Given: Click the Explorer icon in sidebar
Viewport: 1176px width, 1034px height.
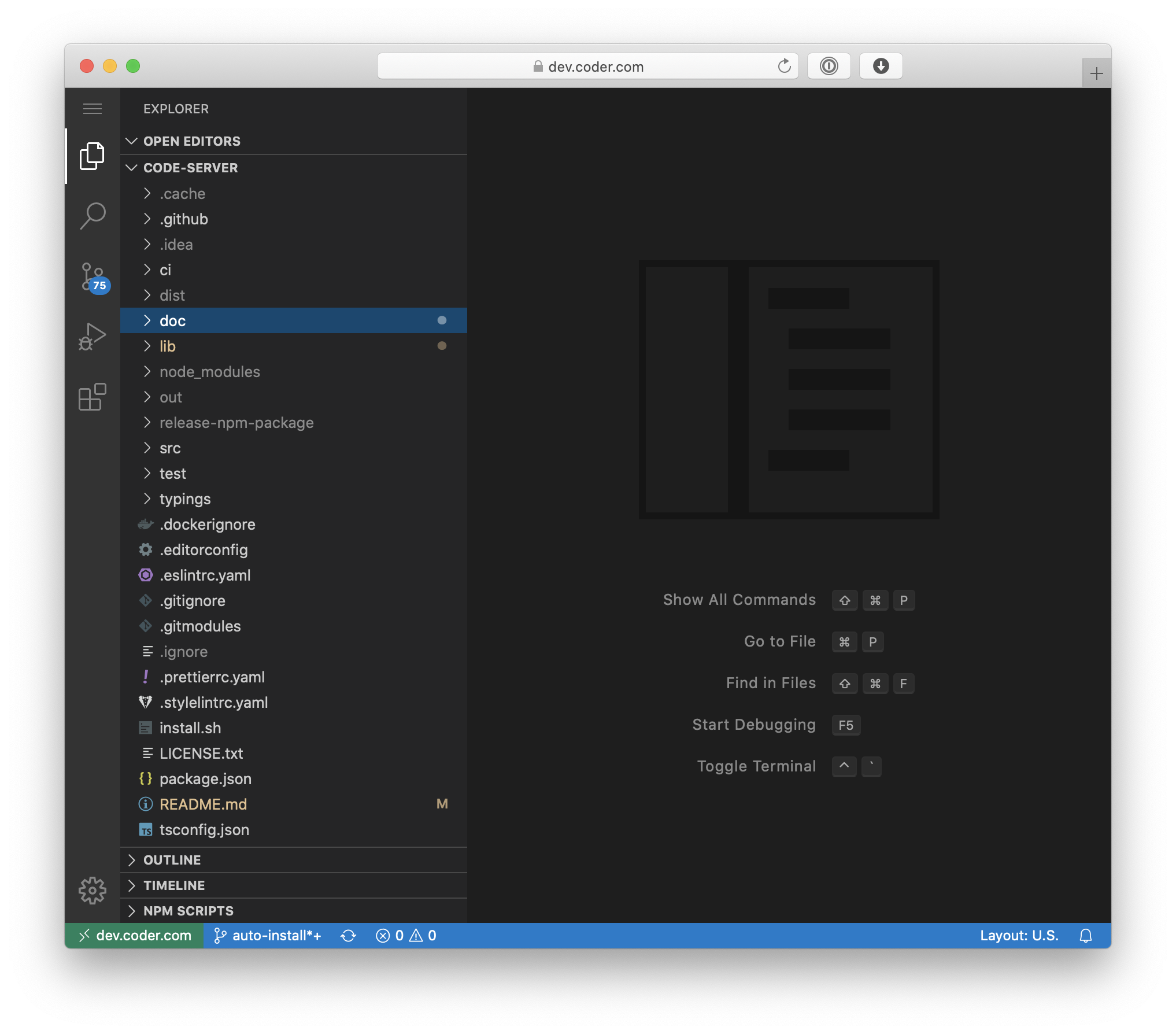Looking at the screenshot, I should coord(92,155).
